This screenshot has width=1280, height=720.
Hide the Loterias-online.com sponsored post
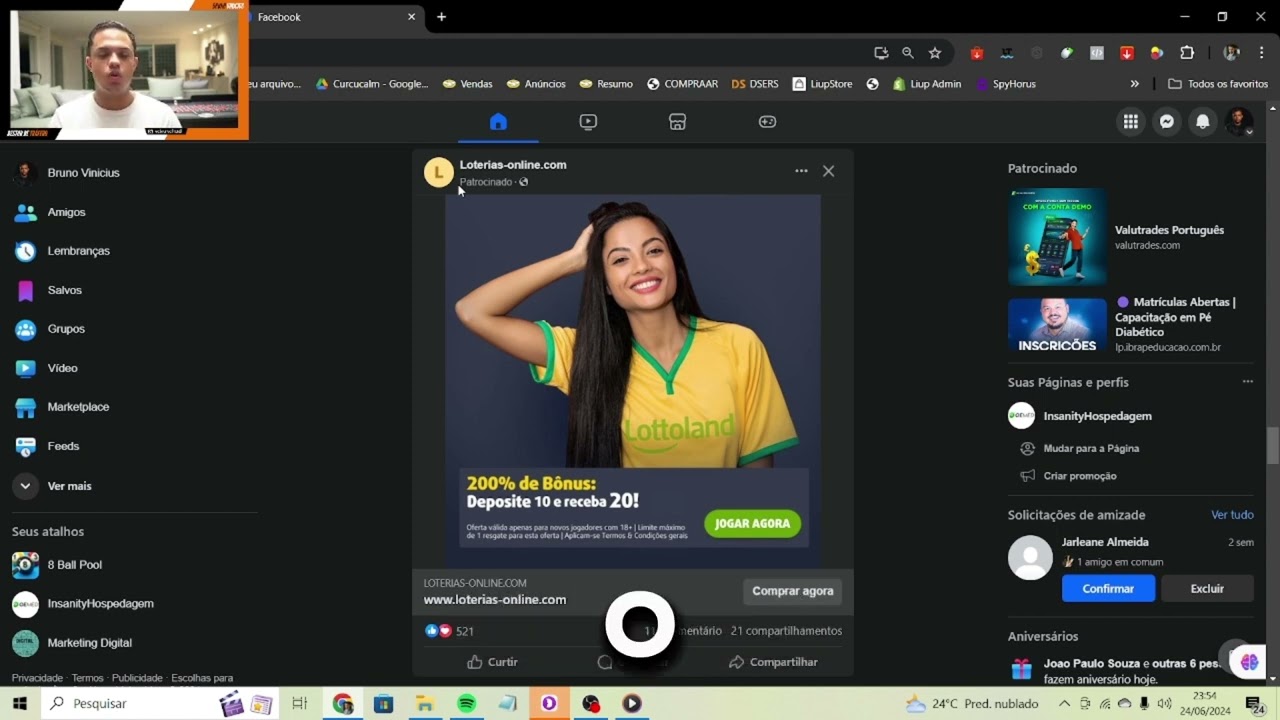tap(829, 171)
